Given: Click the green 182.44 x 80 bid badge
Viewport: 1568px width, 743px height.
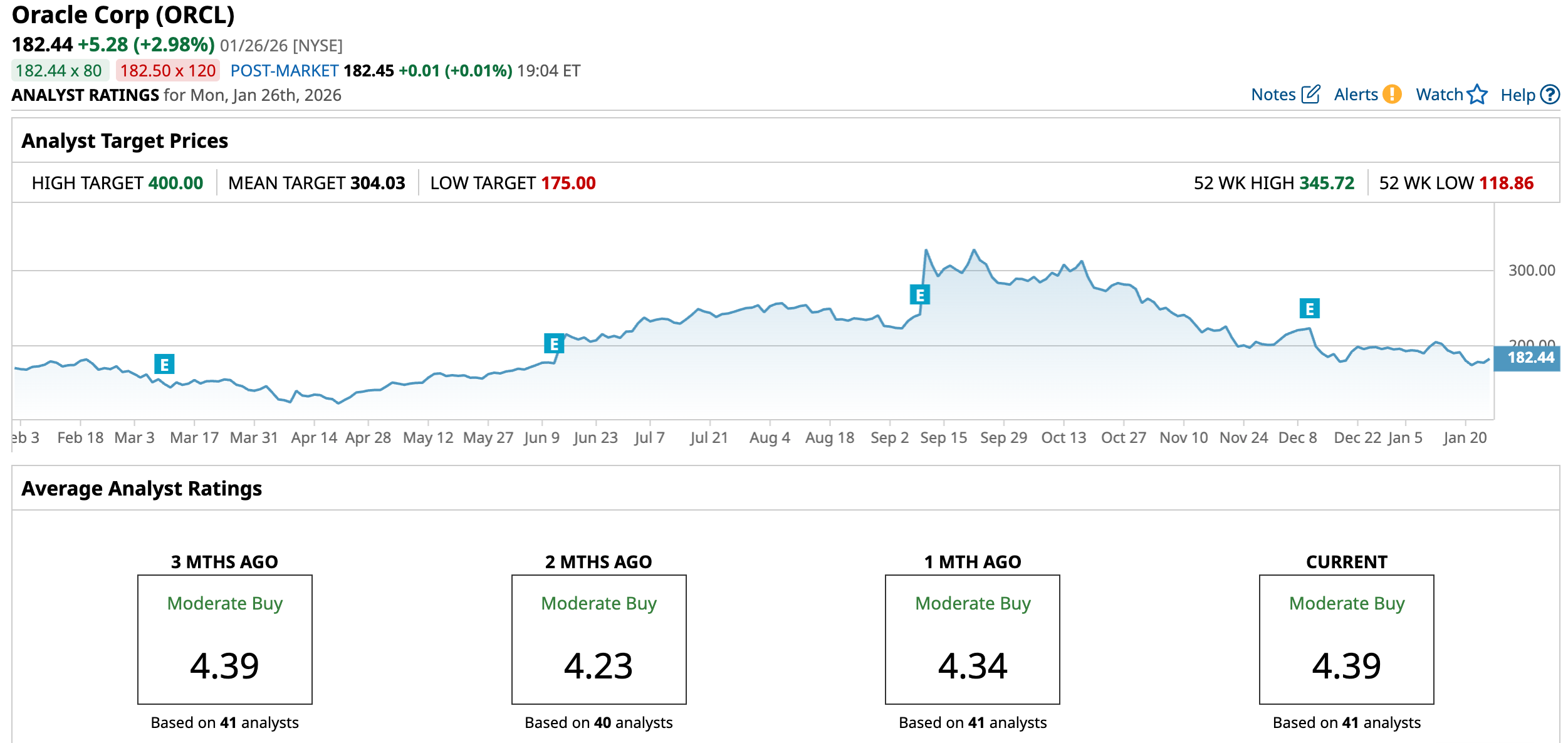Looking at the screenshot, I should pos(60,71).
